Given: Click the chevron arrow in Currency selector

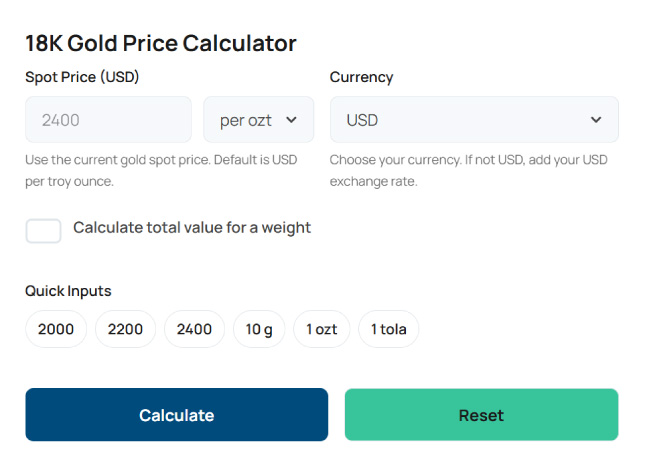Looking at the screenshot, I should [596, 120].
